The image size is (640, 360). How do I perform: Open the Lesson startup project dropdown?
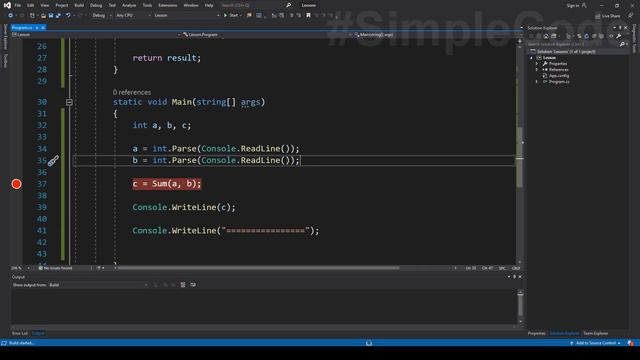click(187, 16)
